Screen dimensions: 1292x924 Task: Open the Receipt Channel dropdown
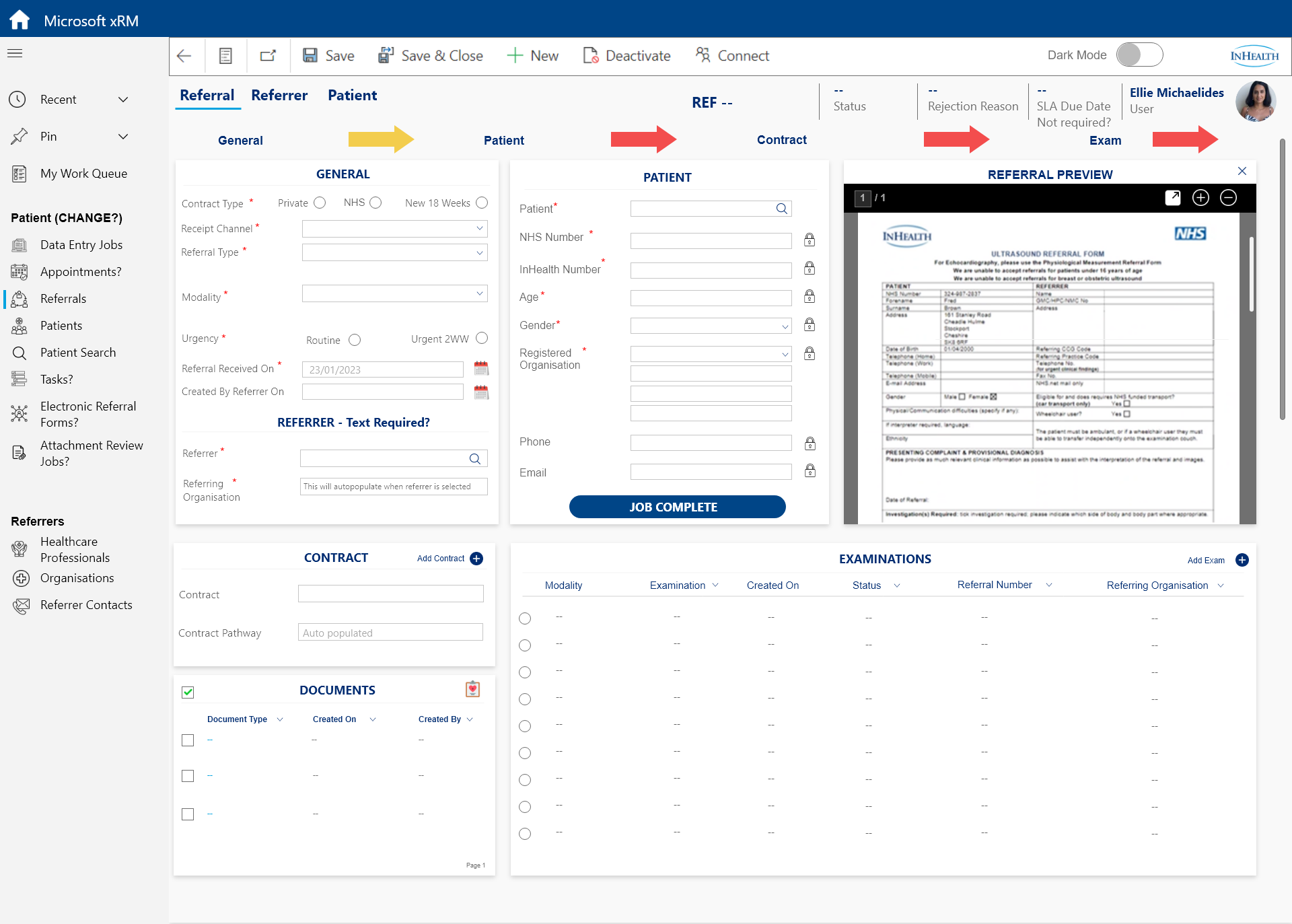[x=395, y=229]
